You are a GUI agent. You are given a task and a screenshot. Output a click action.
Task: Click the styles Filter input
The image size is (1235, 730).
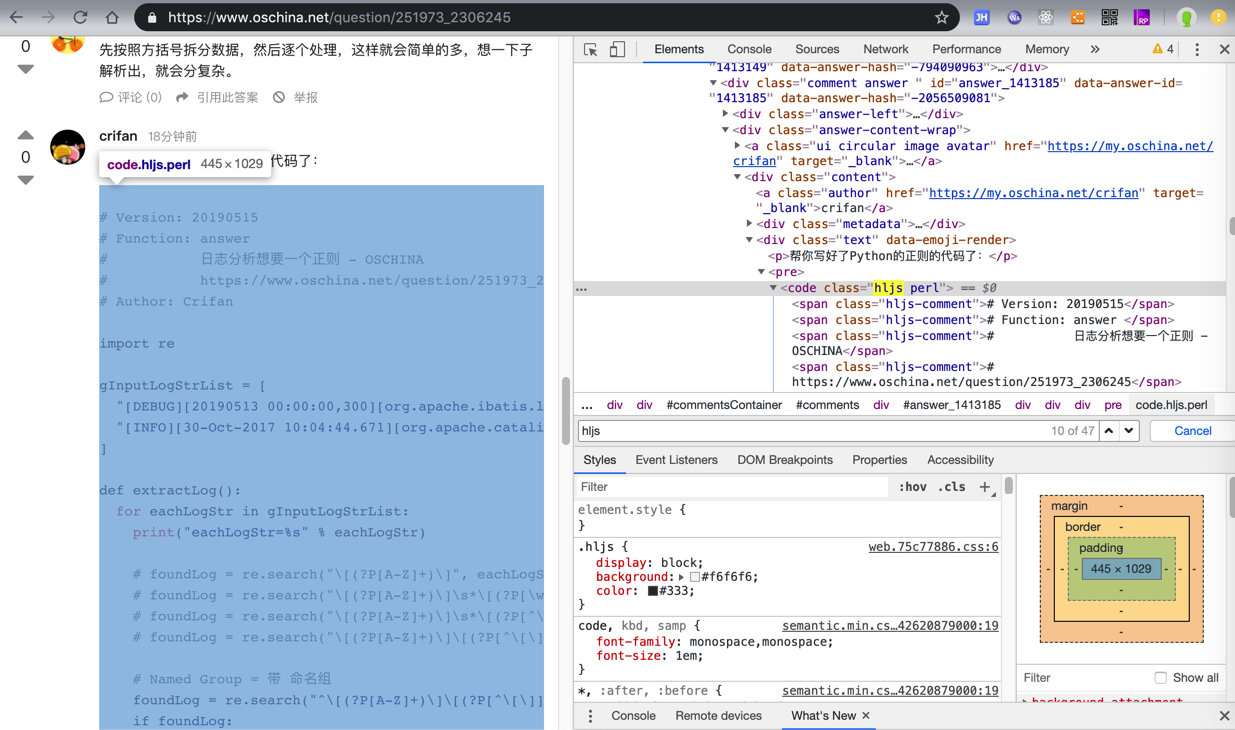(x=732, y=487)
